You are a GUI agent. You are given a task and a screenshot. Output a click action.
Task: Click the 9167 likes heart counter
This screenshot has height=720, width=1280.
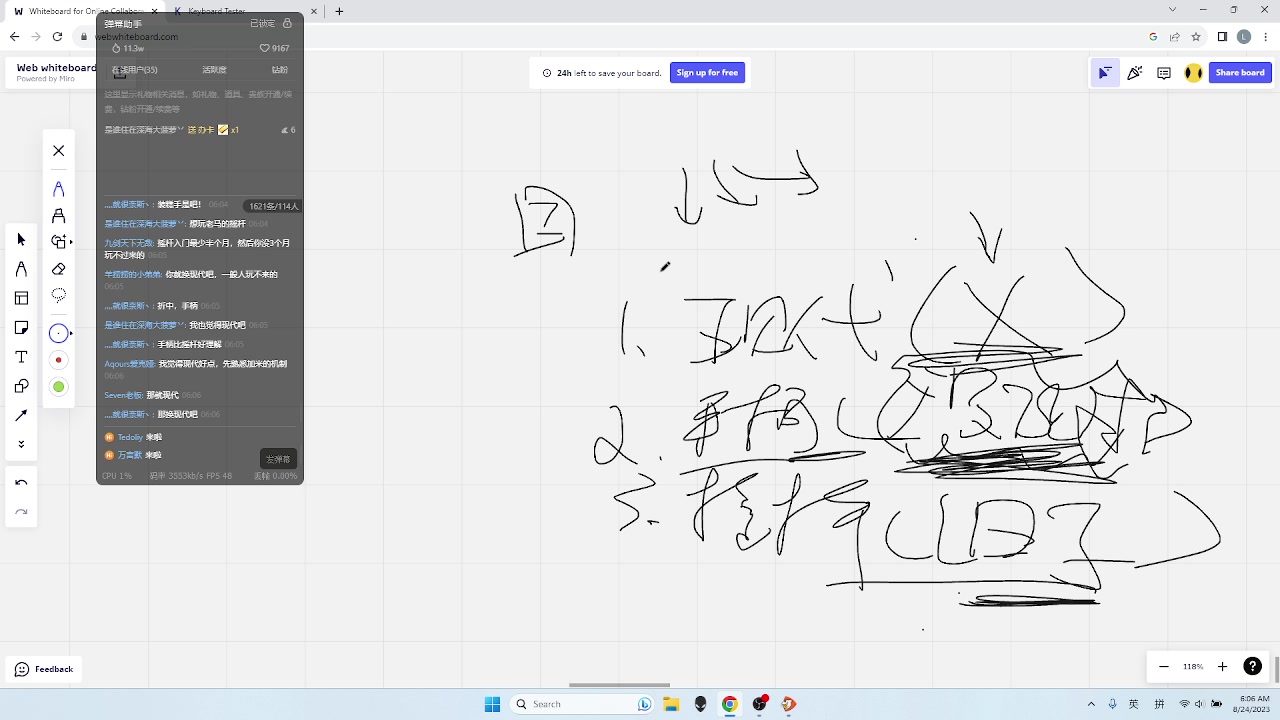point(275,48)
